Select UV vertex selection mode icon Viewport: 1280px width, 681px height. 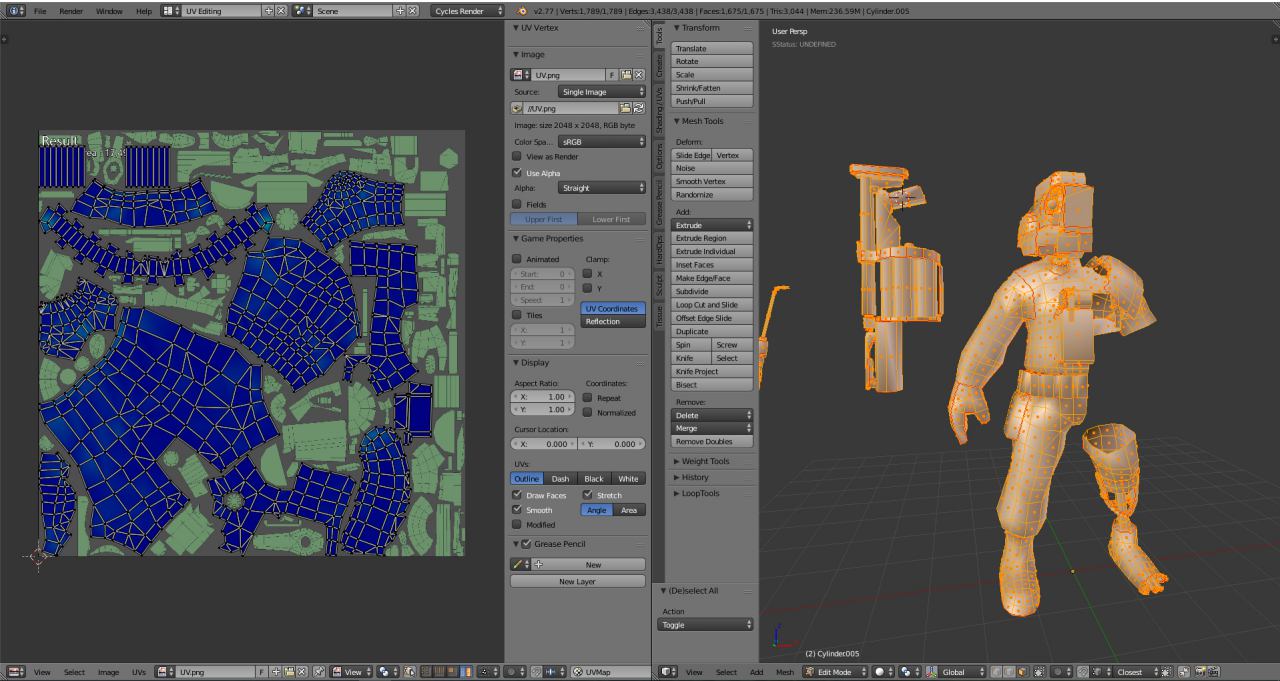[x=425, y=672]
